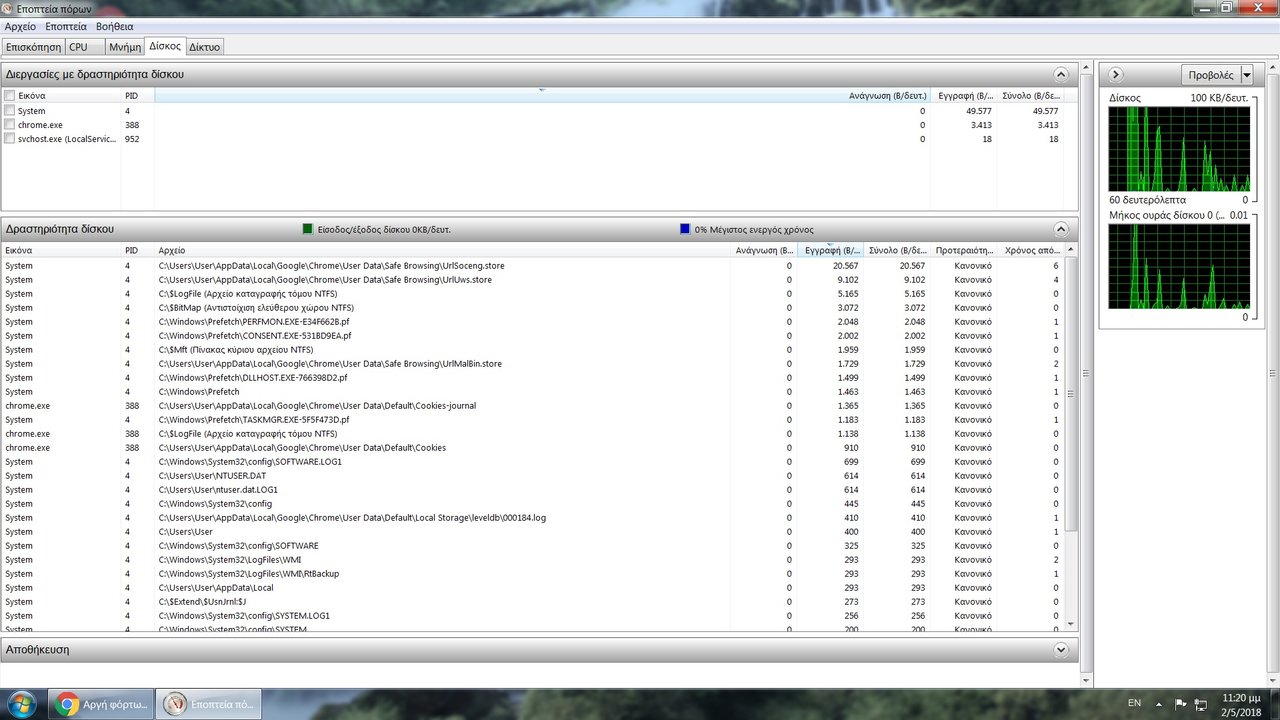Screen dimensions: 1280x720
Task: Sort by the Σύνολο column in disk activity
Action: tap(896, 250)
